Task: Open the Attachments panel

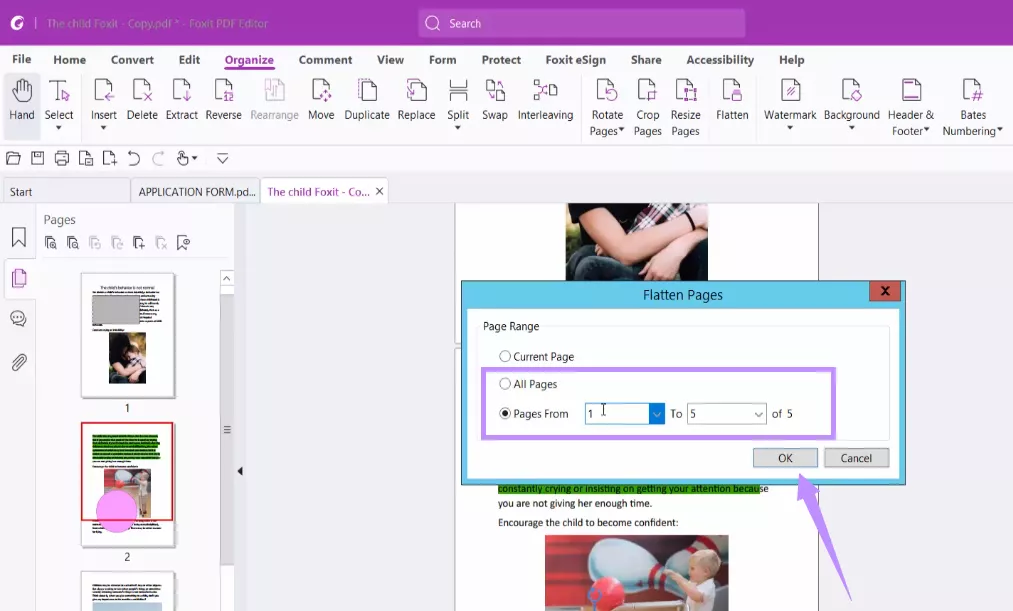Action: (x=19, y=361)
